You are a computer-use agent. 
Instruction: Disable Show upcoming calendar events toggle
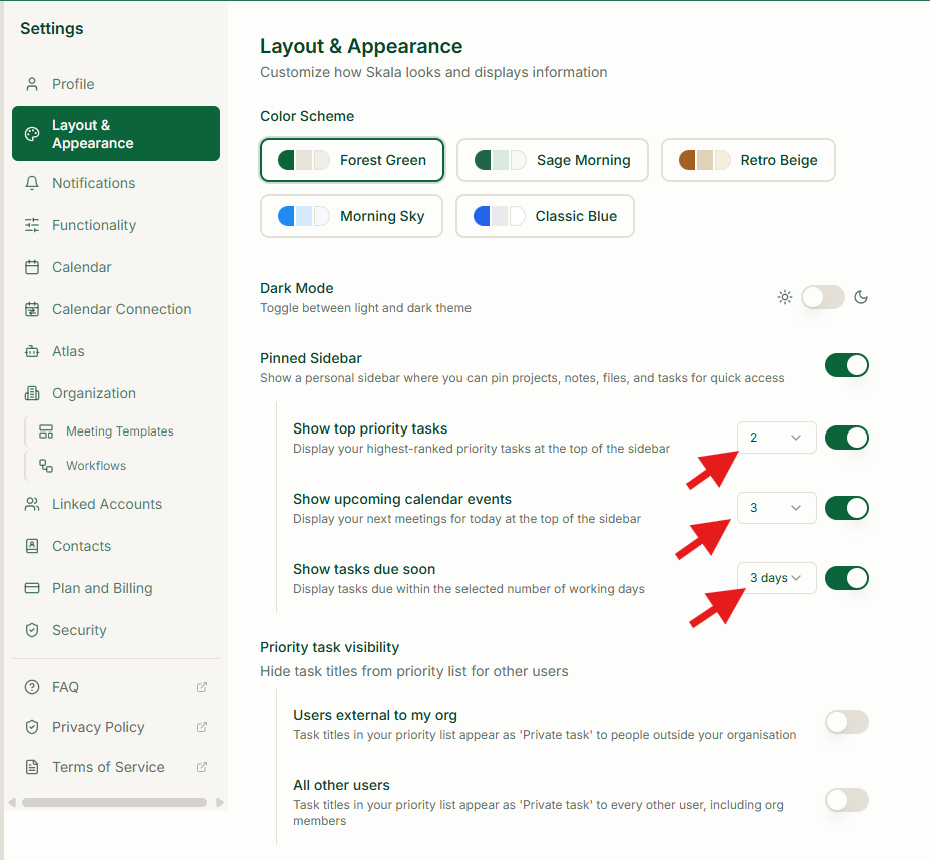846,508
